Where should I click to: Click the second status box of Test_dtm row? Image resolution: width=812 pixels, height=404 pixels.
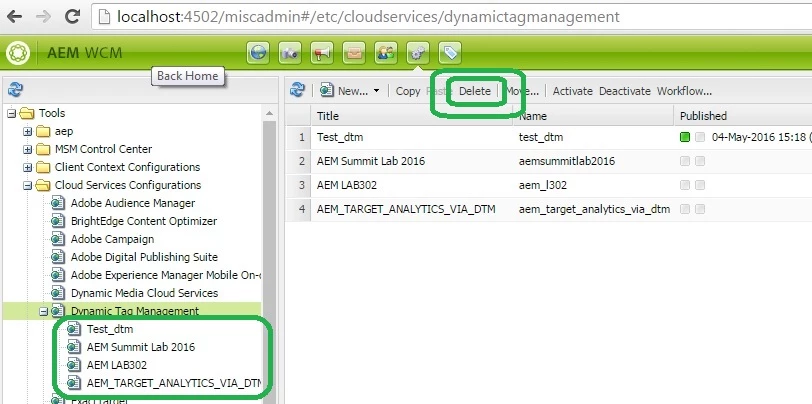coord(700,137)
